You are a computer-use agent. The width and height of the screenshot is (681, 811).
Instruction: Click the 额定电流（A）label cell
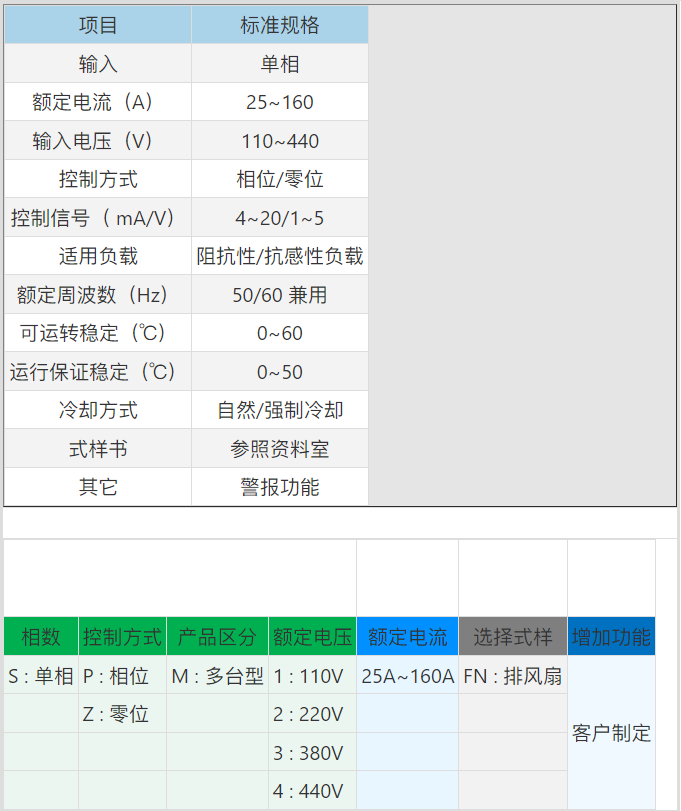[x=98, y=102]
